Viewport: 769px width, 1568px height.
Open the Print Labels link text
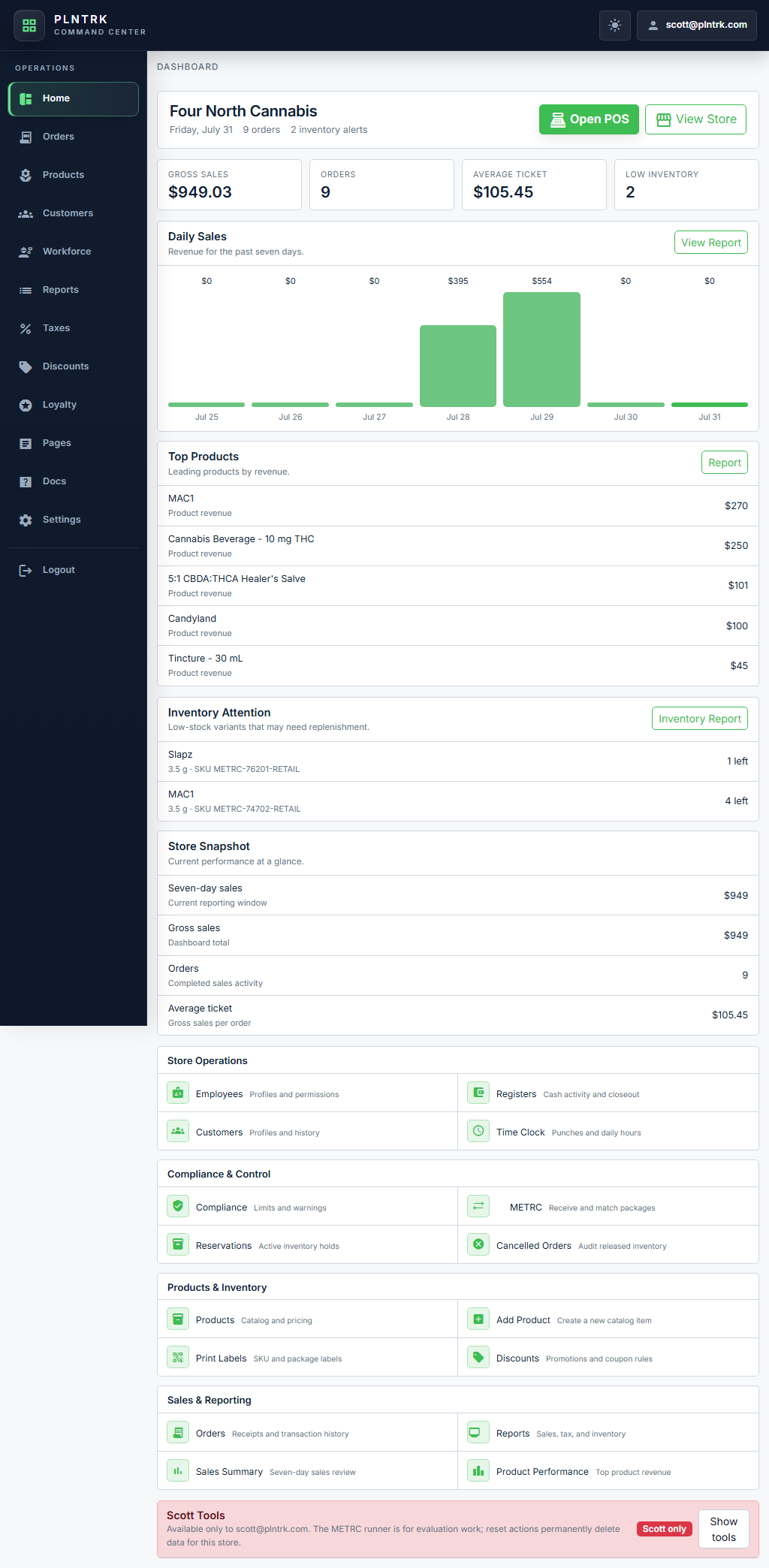click(x=221, y=1358)
